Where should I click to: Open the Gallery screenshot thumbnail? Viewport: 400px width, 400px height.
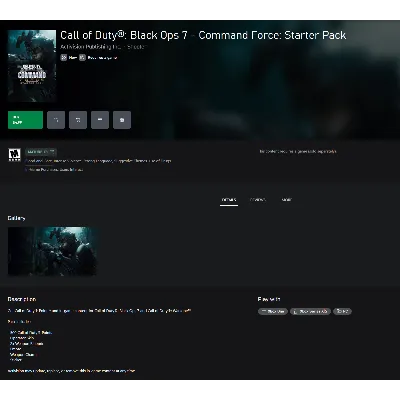pos(52,251)
